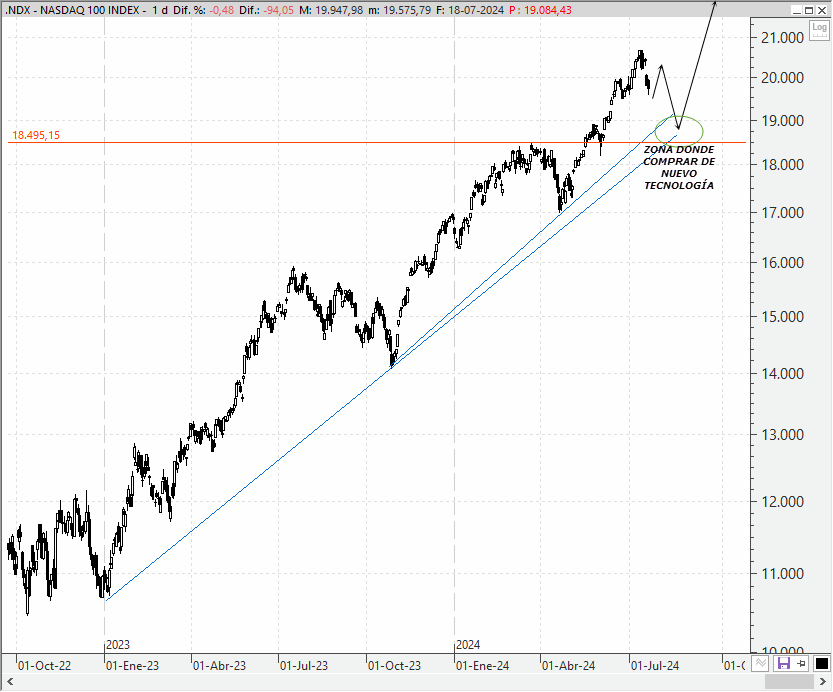Click the m: 19.575,79 low value
This screenshot has height=692, width=833.
tap(400, 10)
